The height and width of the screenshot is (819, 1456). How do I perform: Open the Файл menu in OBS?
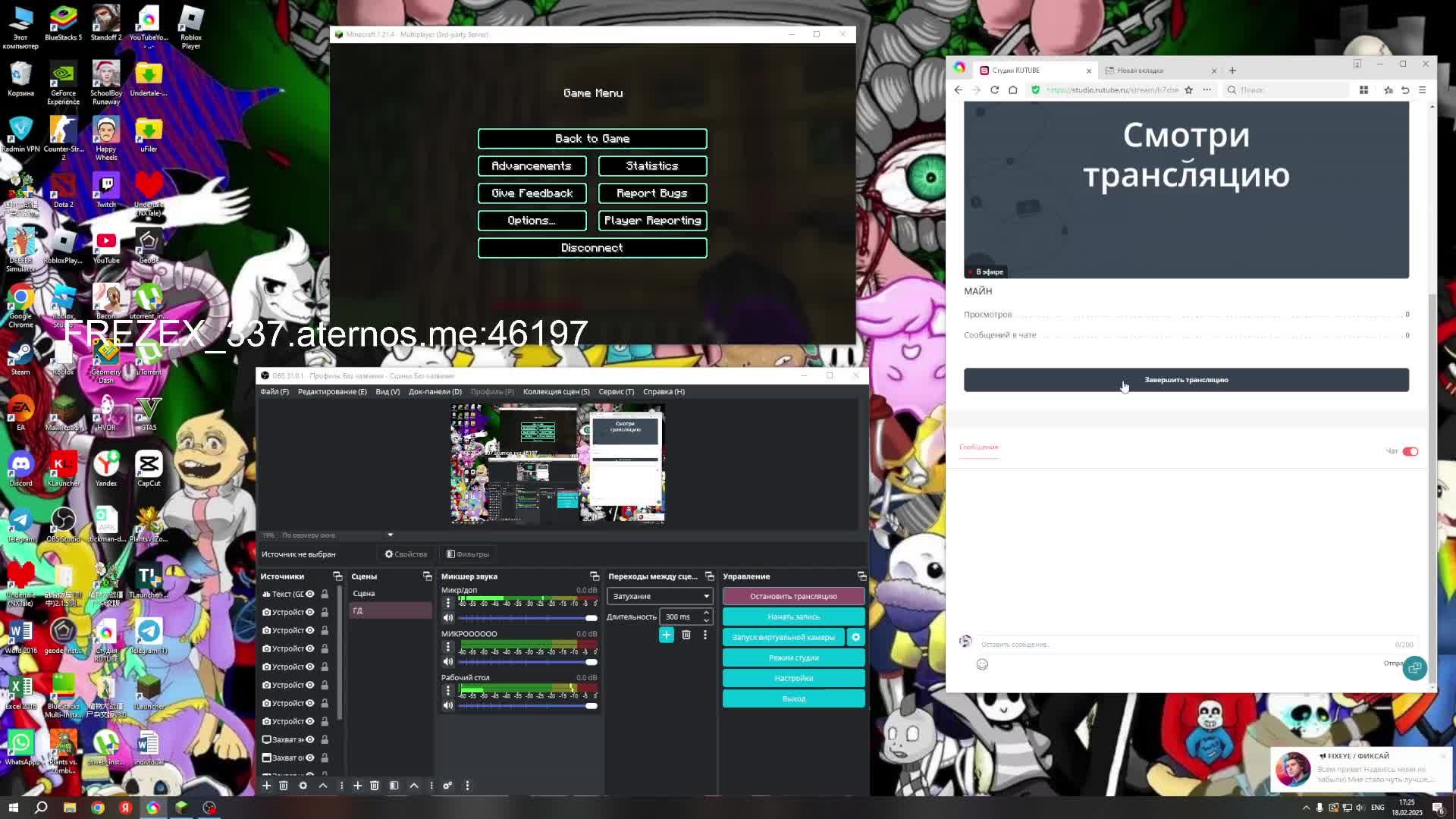coord(274,391)
